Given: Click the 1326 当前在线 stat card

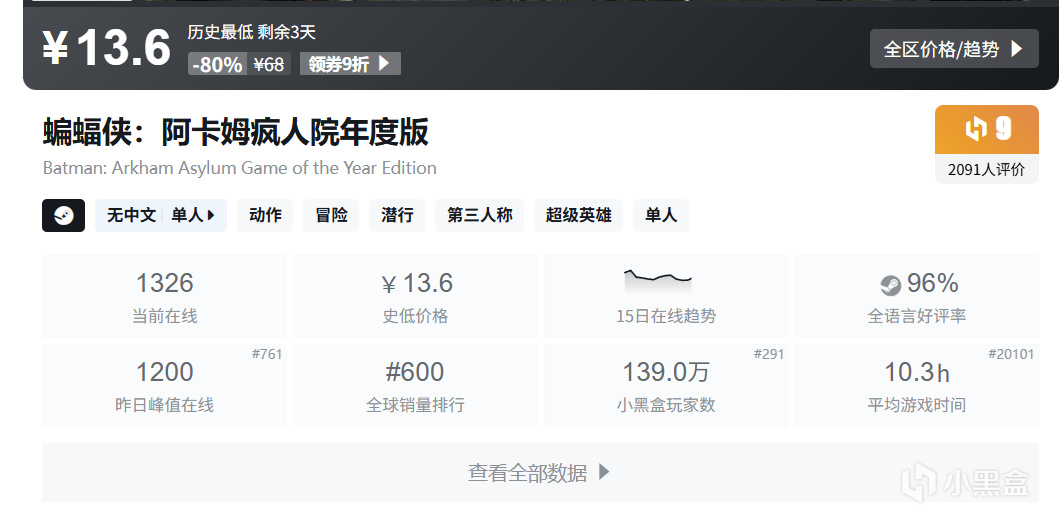Looking at the screenshot, I should [164, 296].
